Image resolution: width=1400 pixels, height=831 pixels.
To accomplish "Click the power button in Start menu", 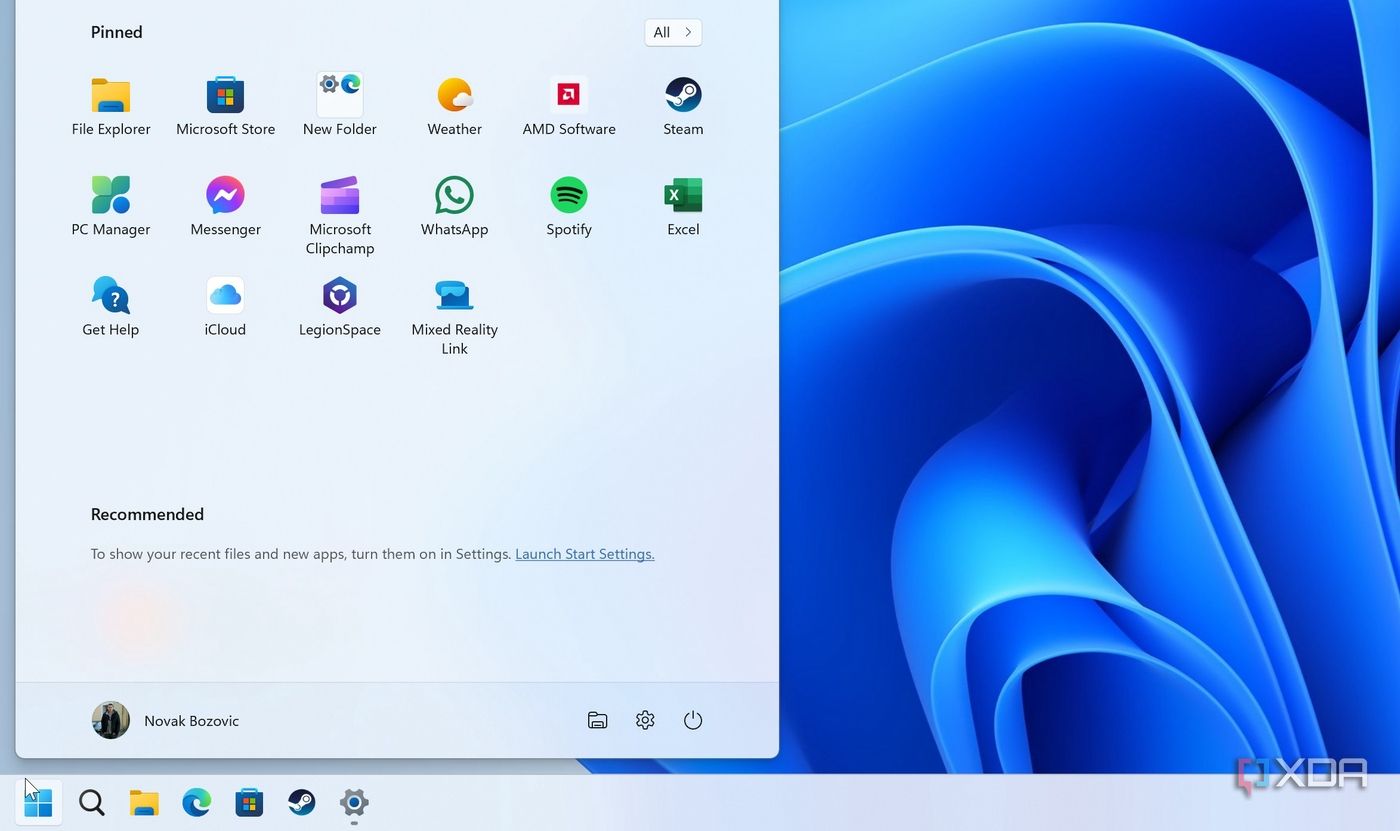I will pos(693,720).
